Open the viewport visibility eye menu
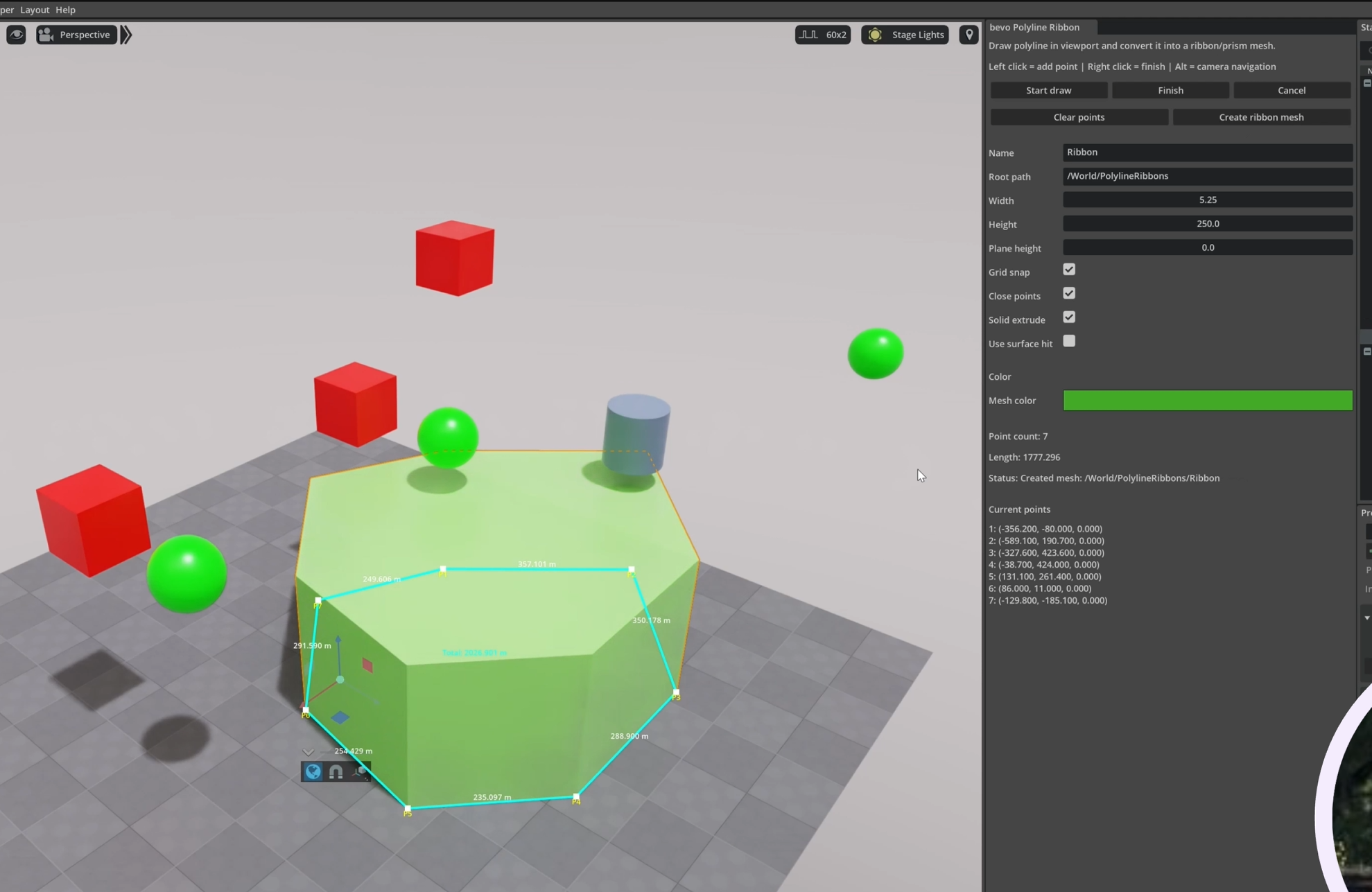Screen dimensions: 1372x892 (x=16, y=35)
